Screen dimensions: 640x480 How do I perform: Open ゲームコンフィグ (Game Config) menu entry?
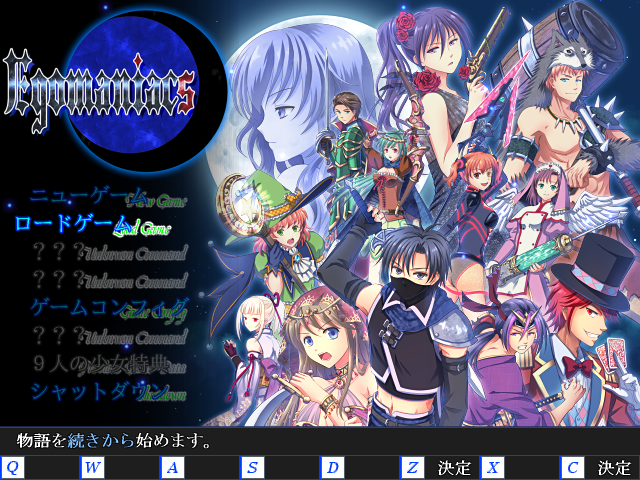(x=110, y=309)
